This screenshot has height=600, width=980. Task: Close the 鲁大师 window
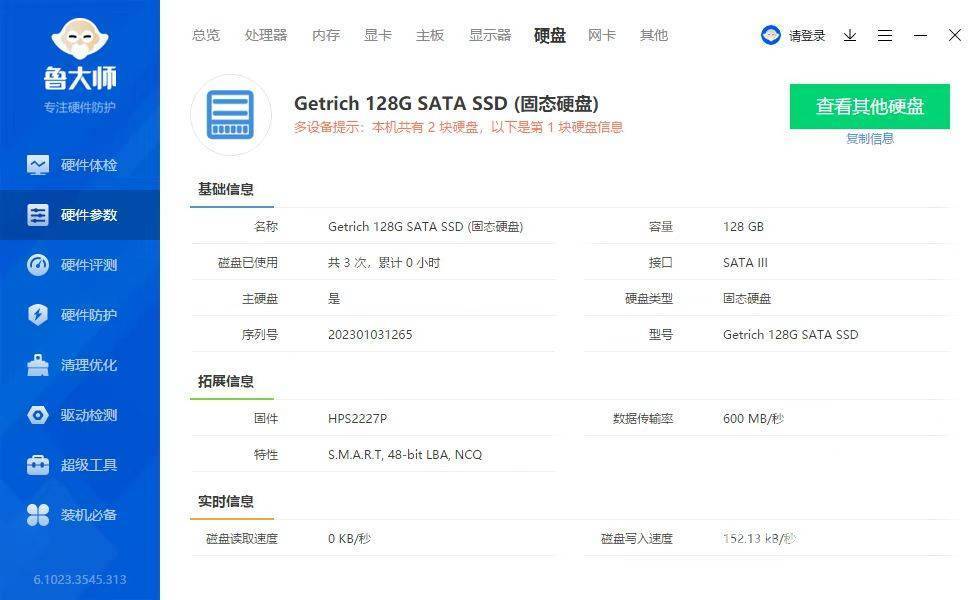[x=954, y=35]
